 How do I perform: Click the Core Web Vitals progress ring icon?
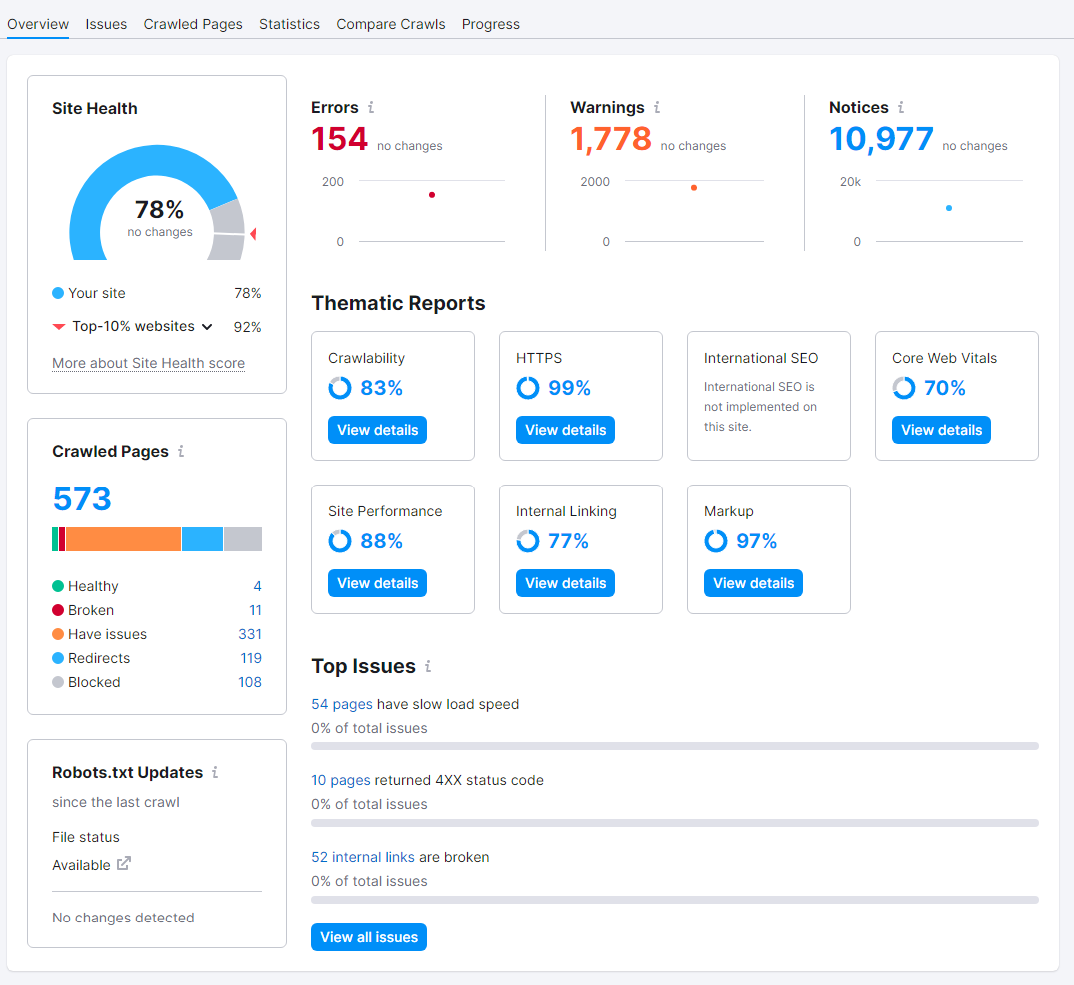(903, 388)
